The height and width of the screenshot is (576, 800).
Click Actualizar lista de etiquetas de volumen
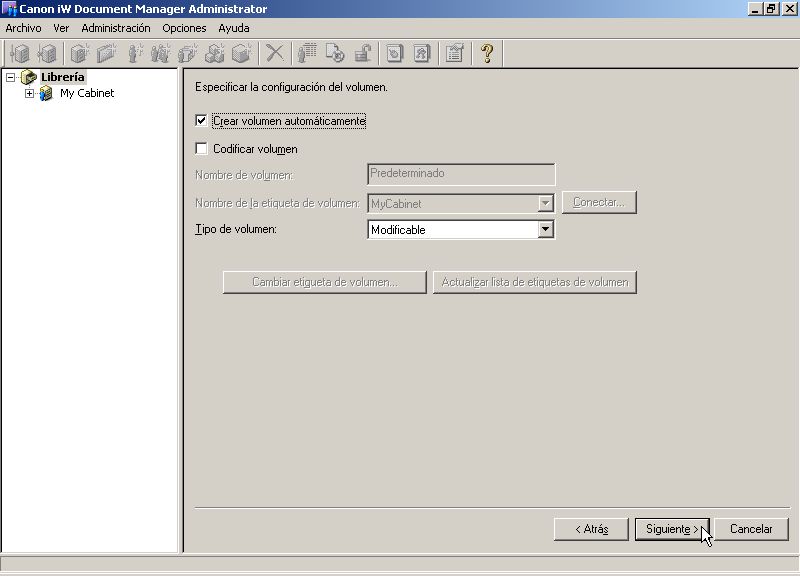[x=535, y=282]
